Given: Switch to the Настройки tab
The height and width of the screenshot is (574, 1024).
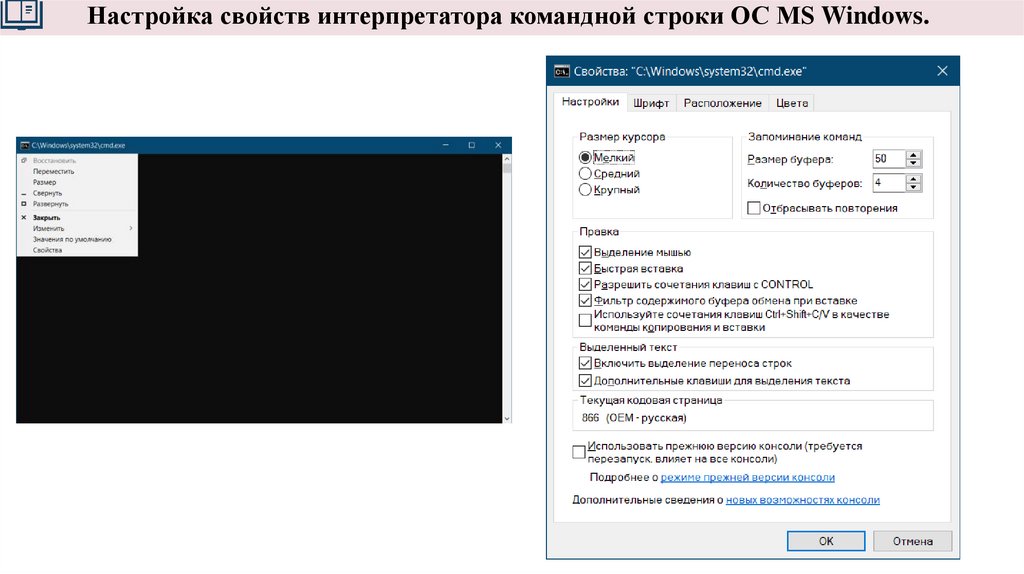Looking at the screenshot, I should [590, 102].
